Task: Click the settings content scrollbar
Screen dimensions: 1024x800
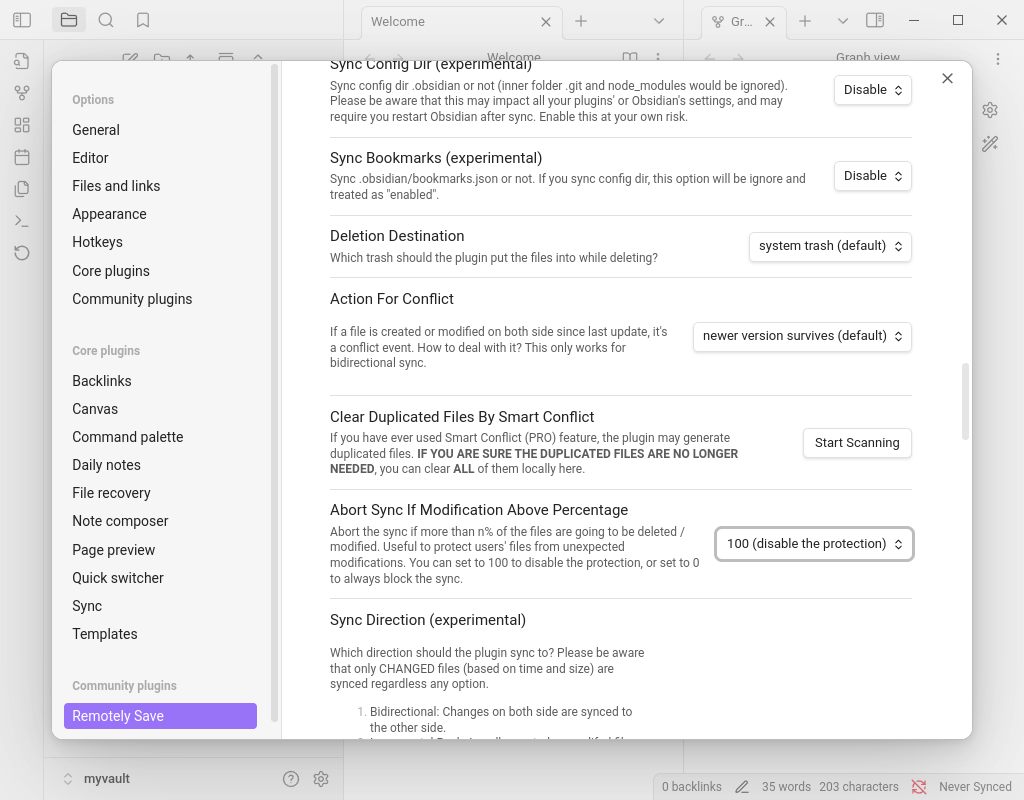Action: click(x=965, y=400)
